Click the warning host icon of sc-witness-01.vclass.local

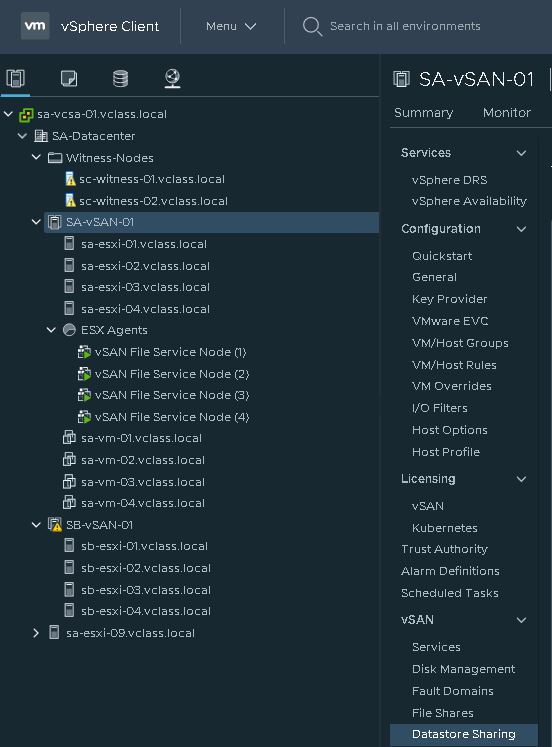[x=70, y=179]
